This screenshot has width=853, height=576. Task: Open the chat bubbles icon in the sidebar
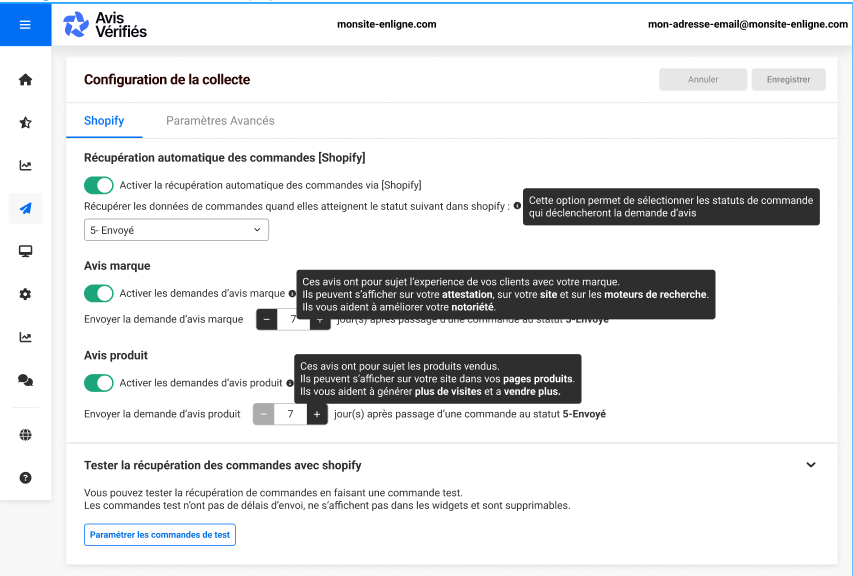(x=25, y=380)
